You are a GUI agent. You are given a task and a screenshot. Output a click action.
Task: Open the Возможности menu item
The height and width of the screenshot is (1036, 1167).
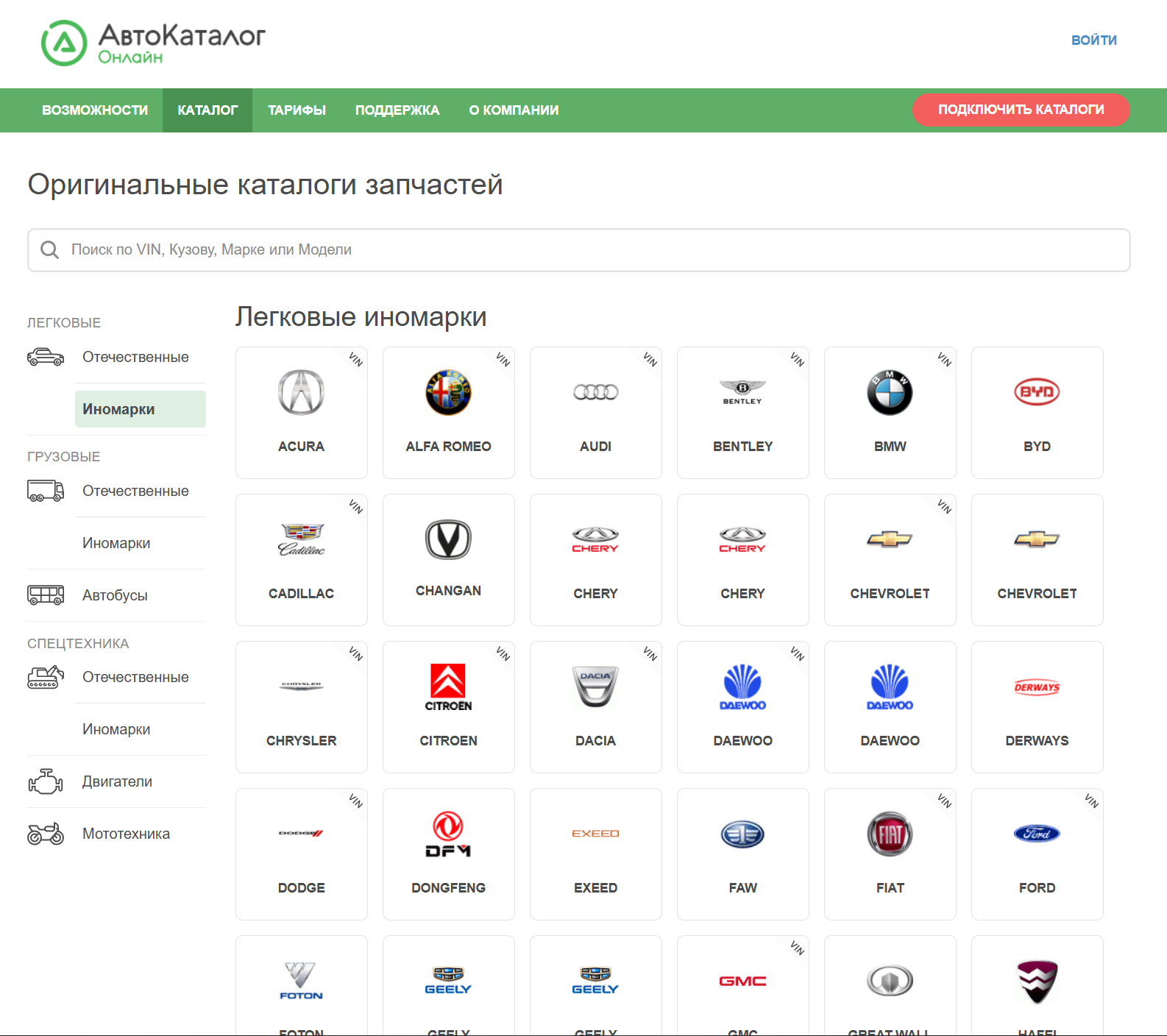coord(95,110)
